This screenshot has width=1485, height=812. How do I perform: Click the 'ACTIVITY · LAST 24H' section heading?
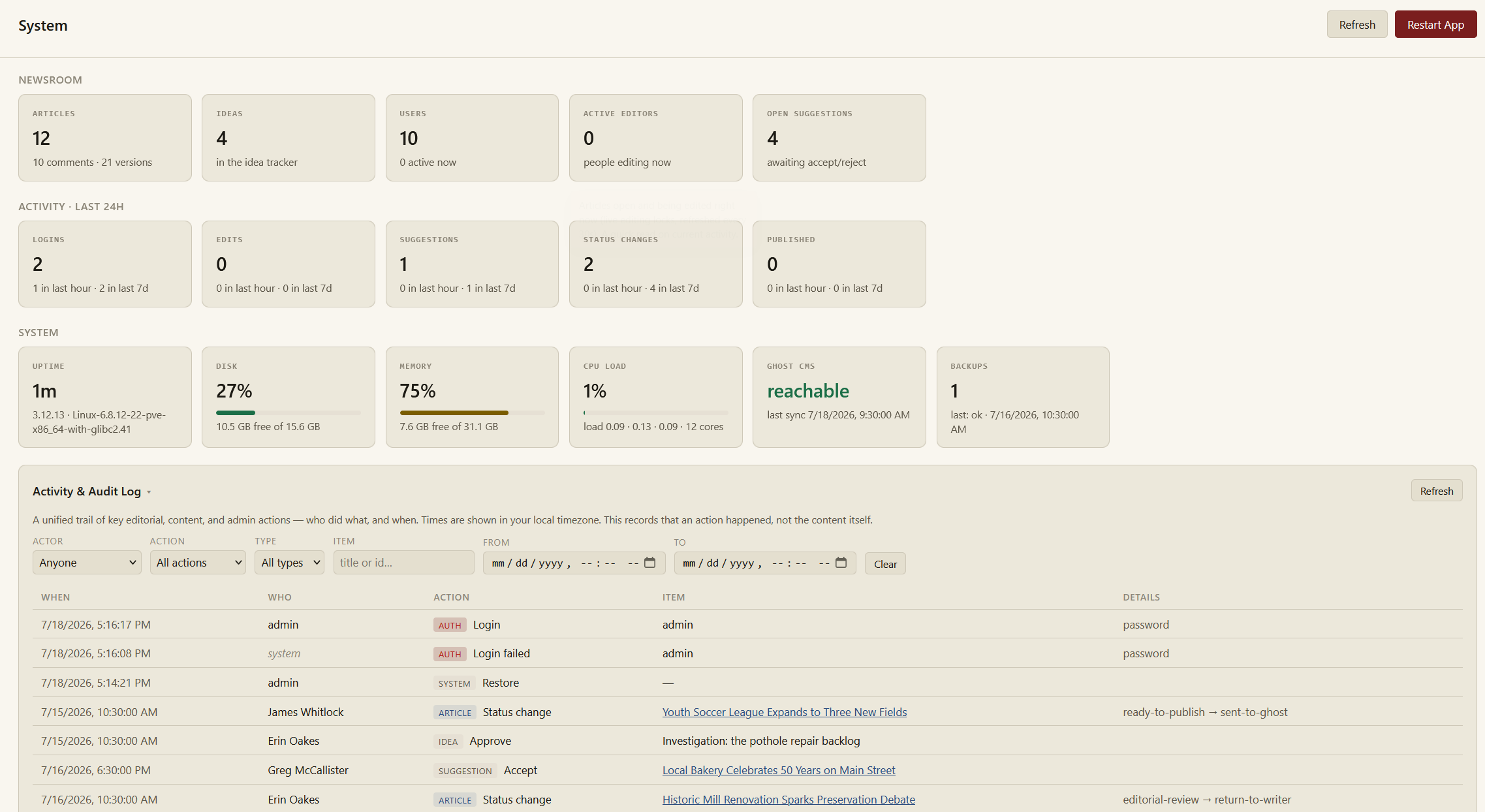pyautogui.click(x=71, y=206)
